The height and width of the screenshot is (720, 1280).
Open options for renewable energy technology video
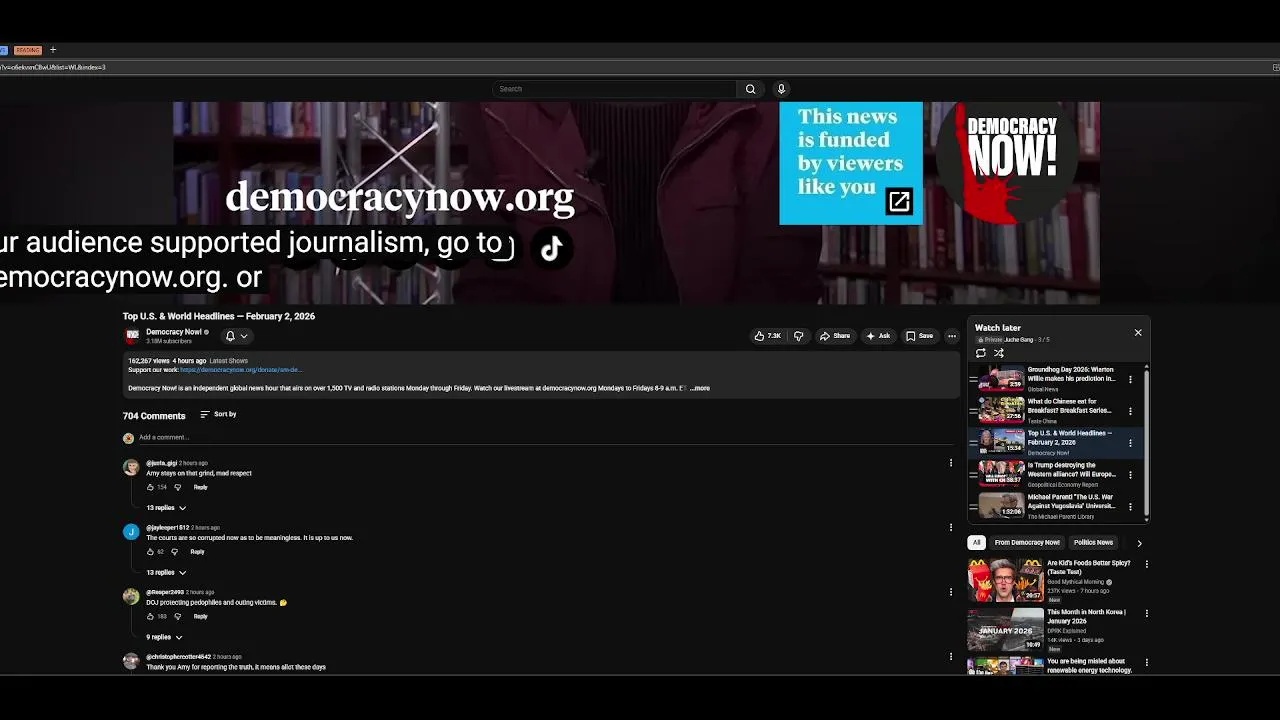tap(1147, 662)
